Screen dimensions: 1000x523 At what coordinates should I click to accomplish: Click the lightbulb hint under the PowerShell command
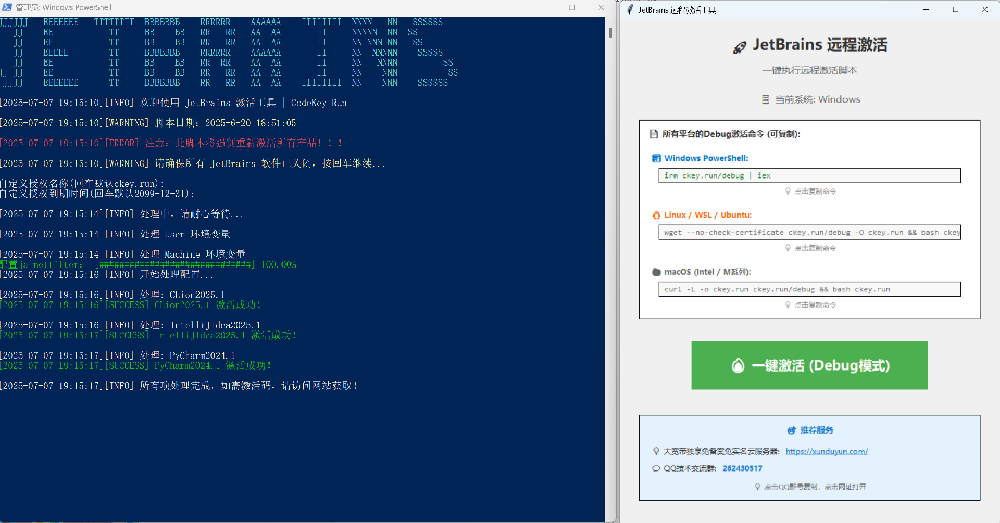pyautogui.click(x=788, y=191)
